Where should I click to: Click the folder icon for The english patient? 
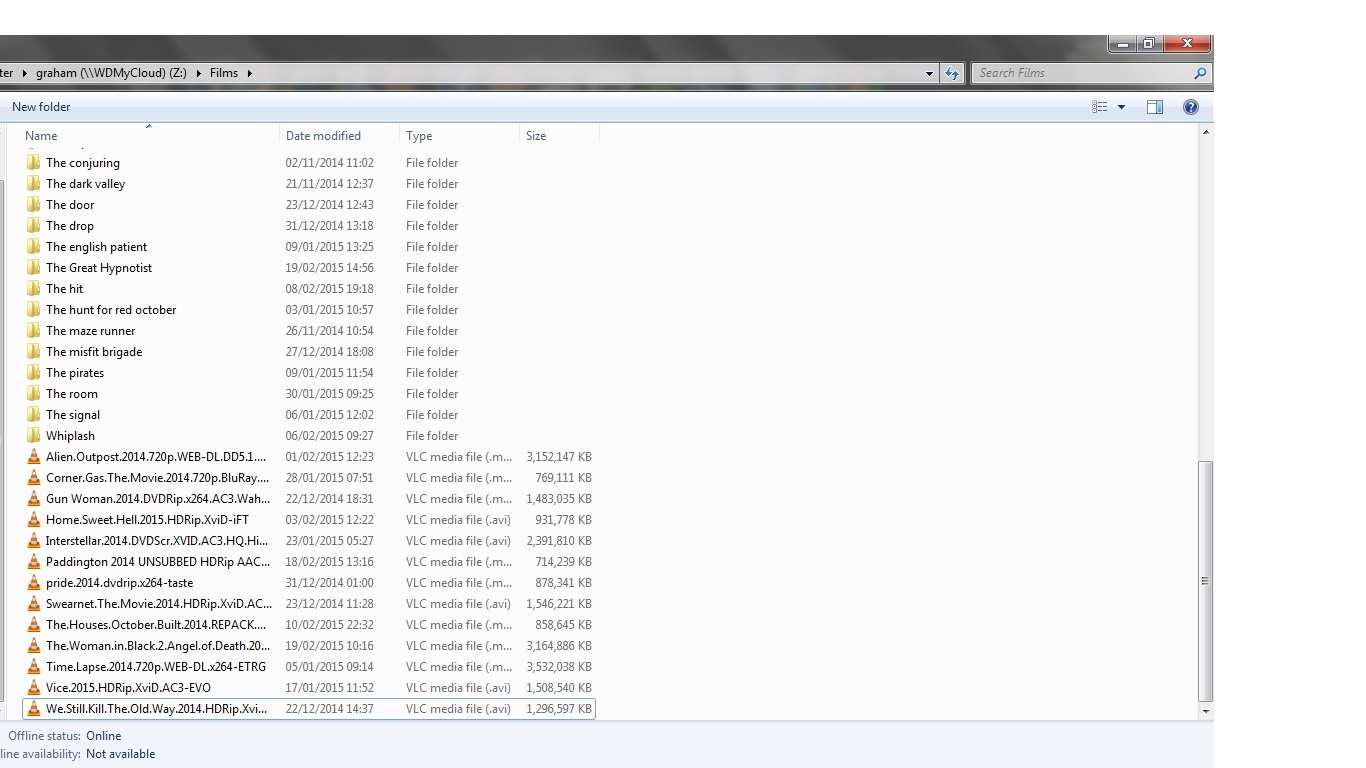[33, 246]
